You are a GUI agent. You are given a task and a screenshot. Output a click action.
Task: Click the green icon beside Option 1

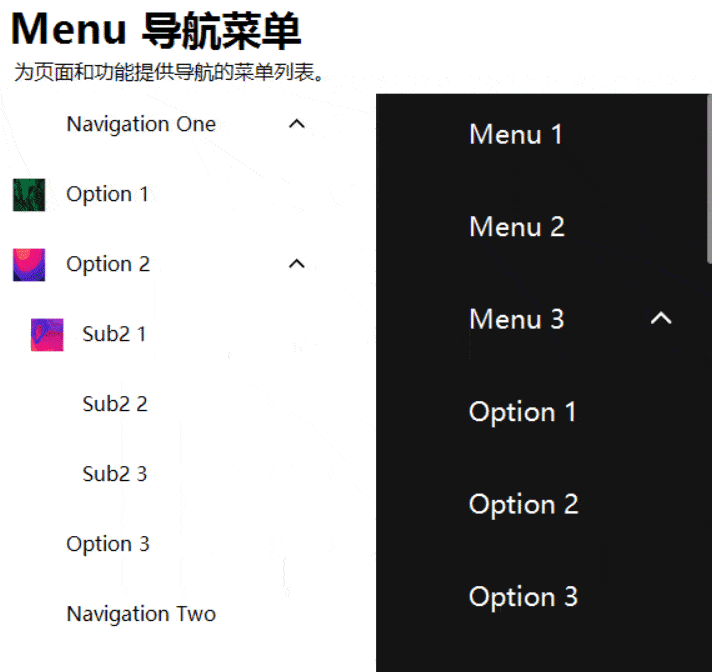[x=29, y=195]
